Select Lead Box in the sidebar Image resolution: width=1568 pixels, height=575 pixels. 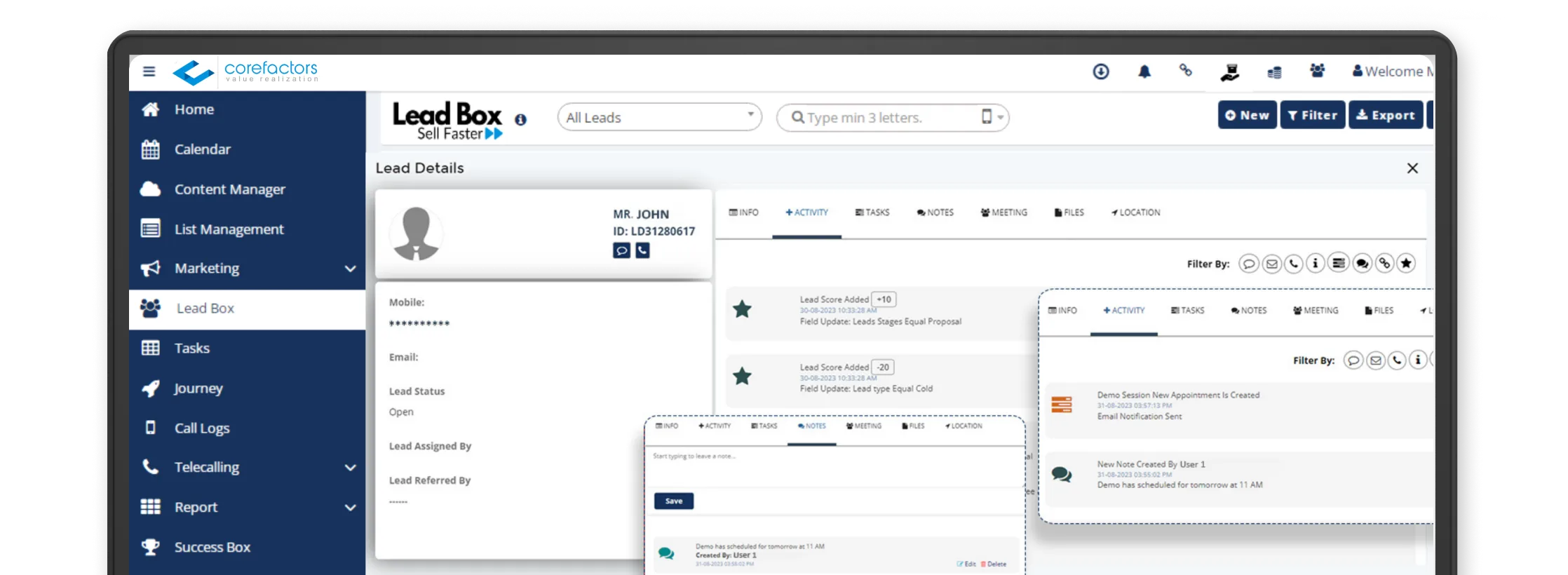click(247, 309)
